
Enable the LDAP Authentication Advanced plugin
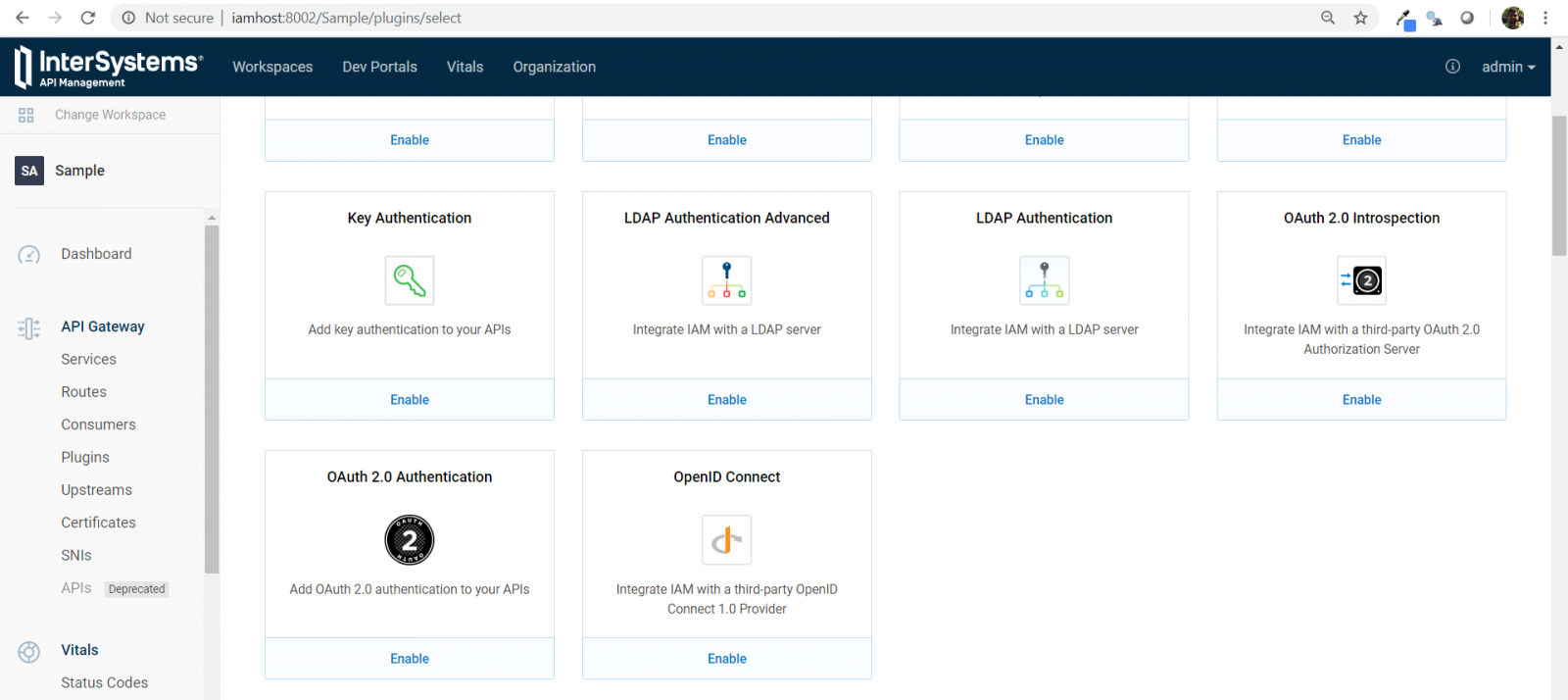click(727, 400)
